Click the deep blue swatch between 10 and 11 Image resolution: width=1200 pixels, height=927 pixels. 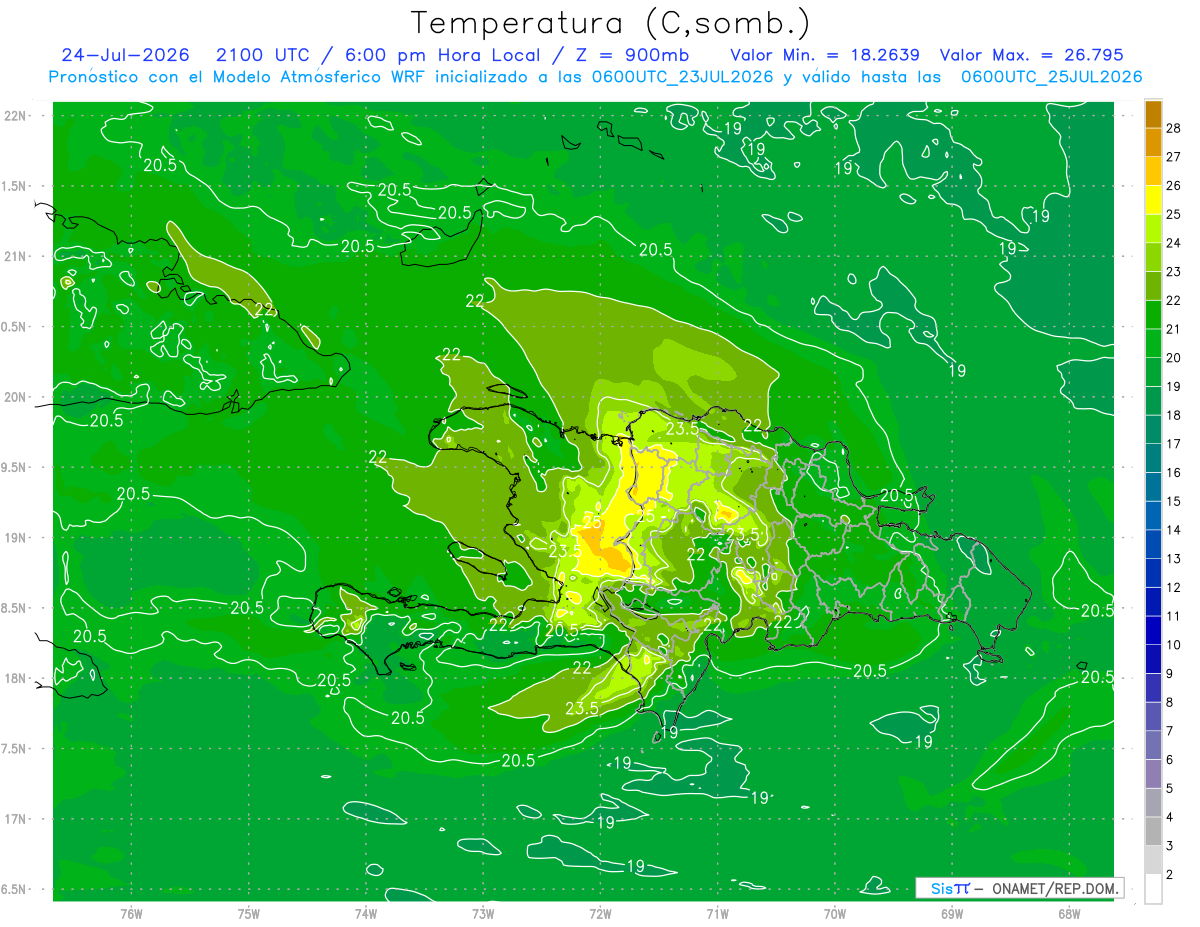pyautogui.click(x=1153, y=630)
